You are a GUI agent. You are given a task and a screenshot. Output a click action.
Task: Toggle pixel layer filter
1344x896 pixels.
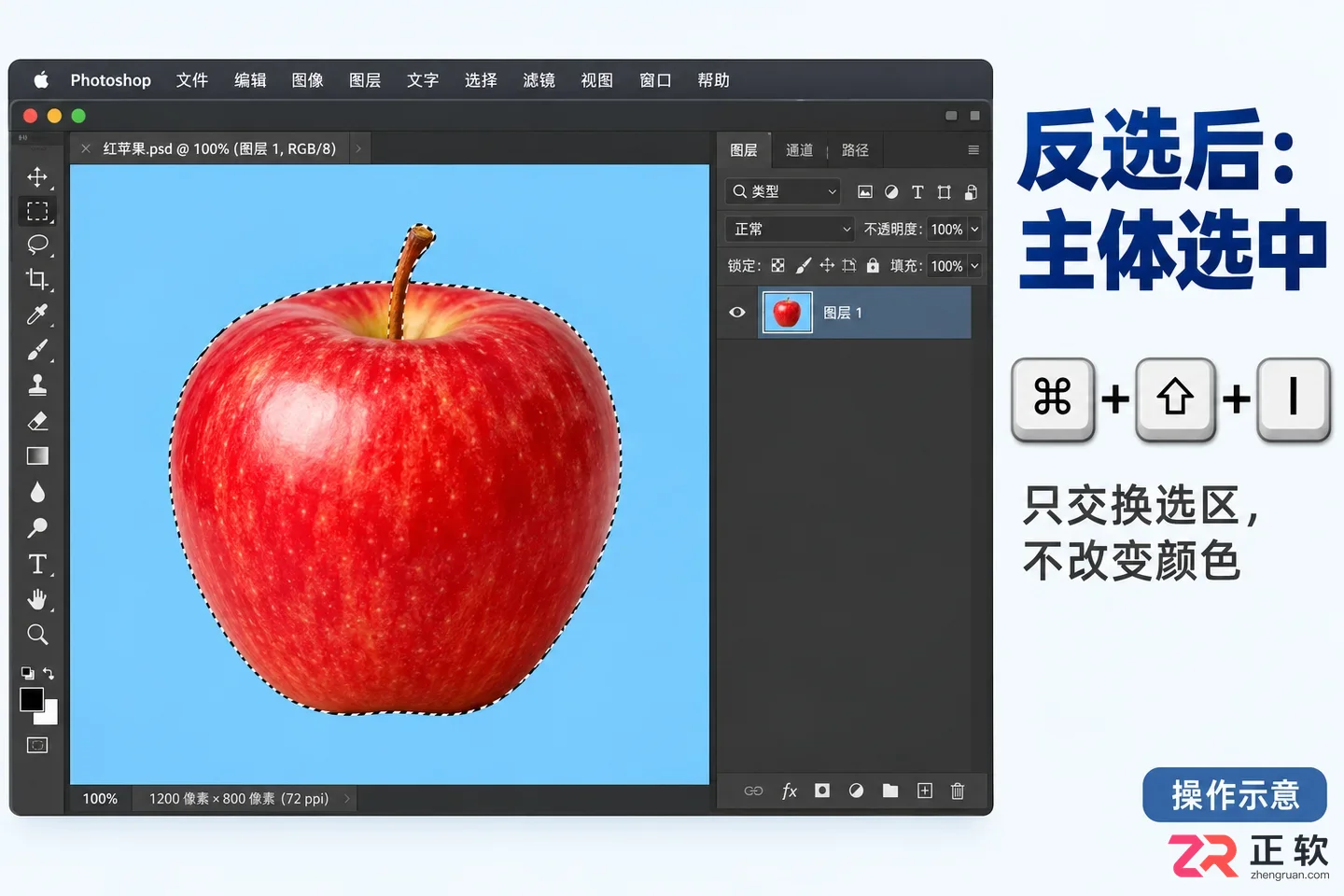click(x=865, y=192)
